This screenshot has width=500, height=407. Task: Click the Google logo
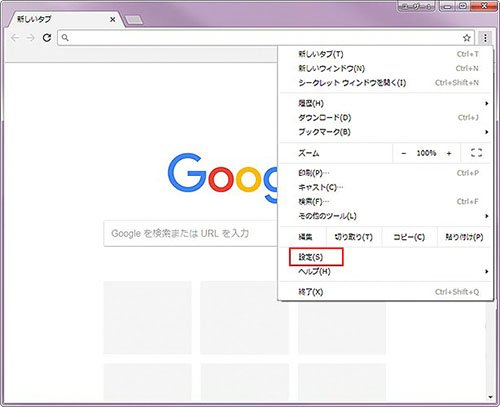(222, 177)
